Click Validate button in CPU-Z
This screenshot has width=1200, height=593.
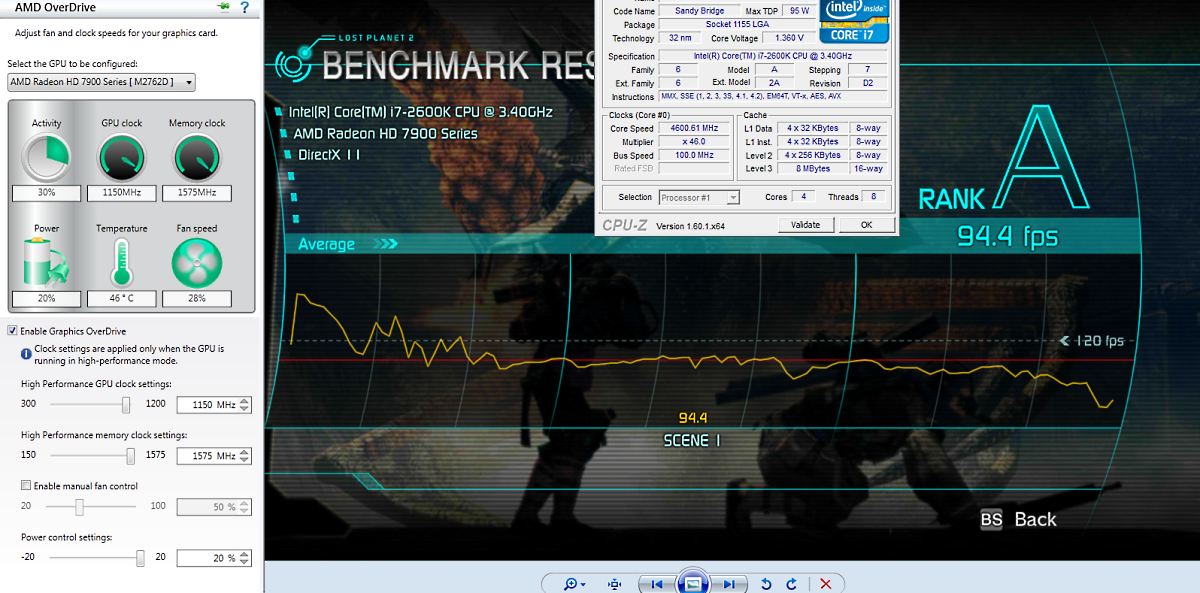coord(805,225)
